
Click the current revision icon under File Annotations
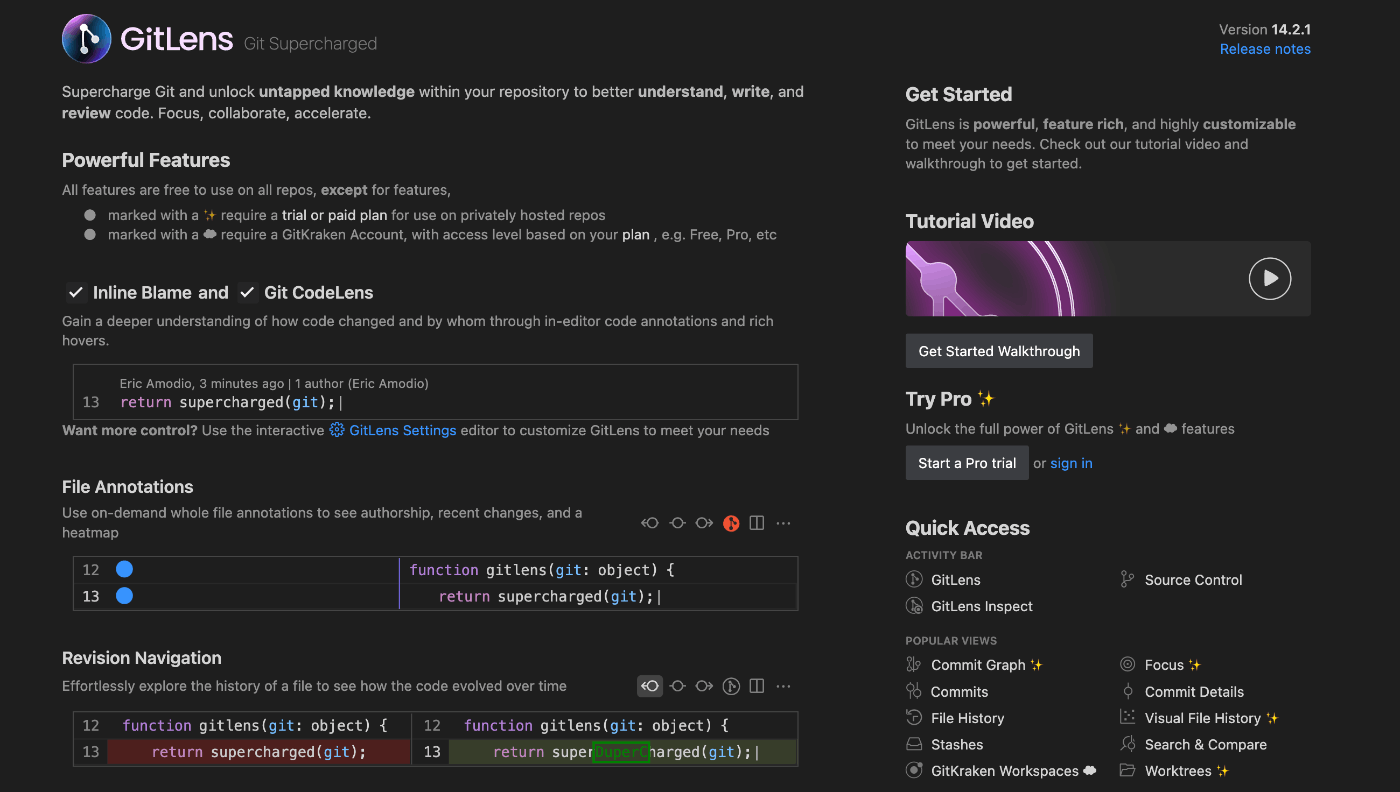(x=677, y=523)
